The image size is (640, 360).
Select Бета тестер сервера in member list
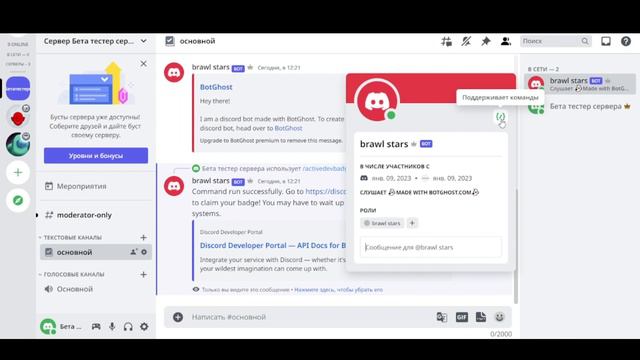click(x=580, y=107)
